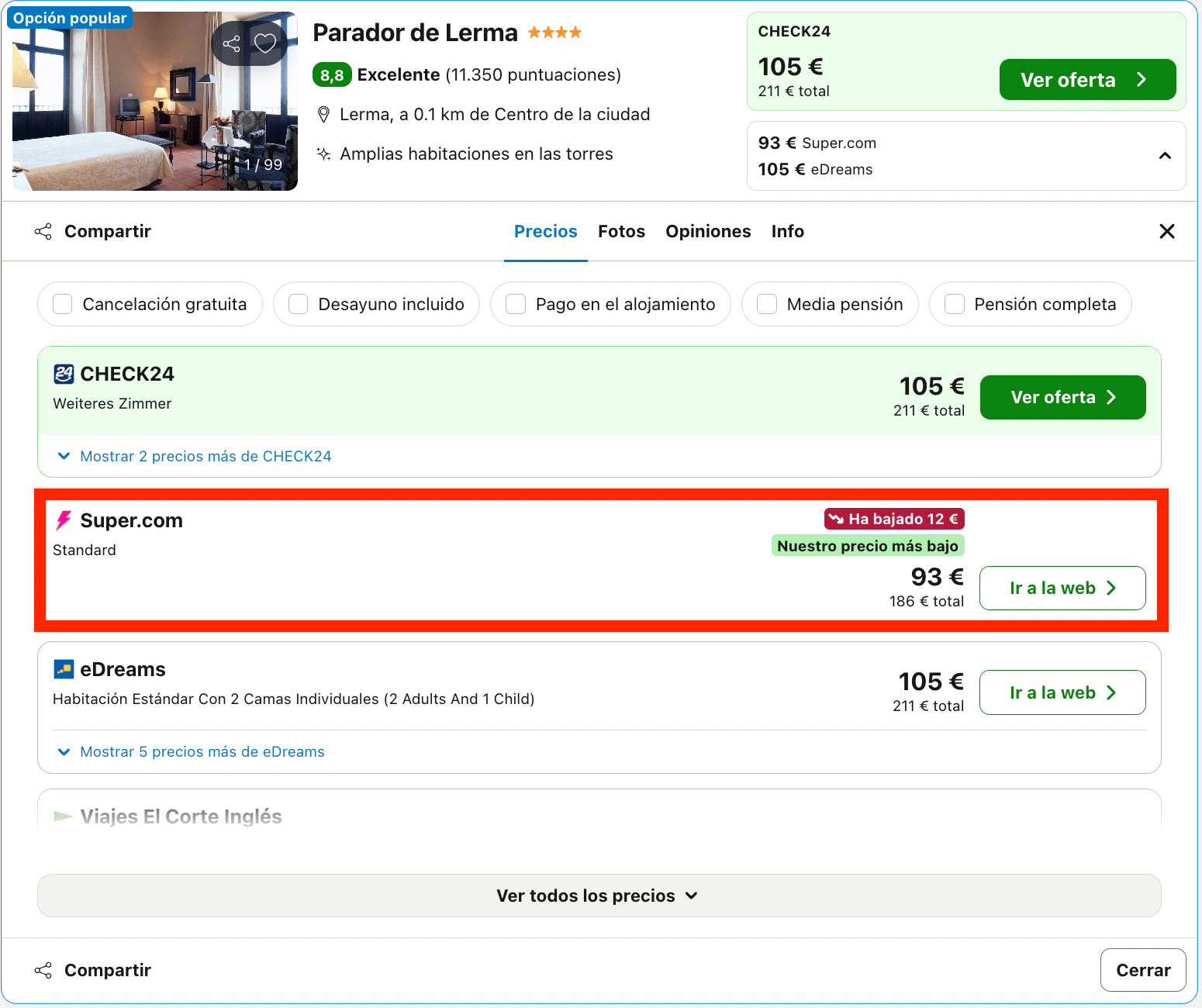Screen dimensions: 1202x1008
Task: Enable the Cancelación gratuita filter
Action: (x=63, y=304)
